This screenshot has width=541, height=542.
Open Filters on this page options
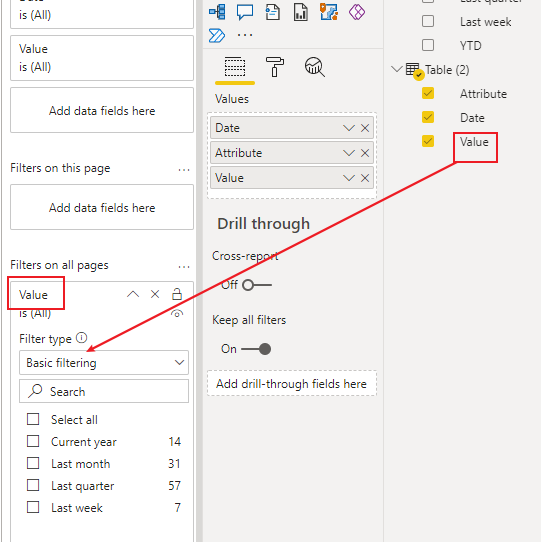(x=184, y=170)
